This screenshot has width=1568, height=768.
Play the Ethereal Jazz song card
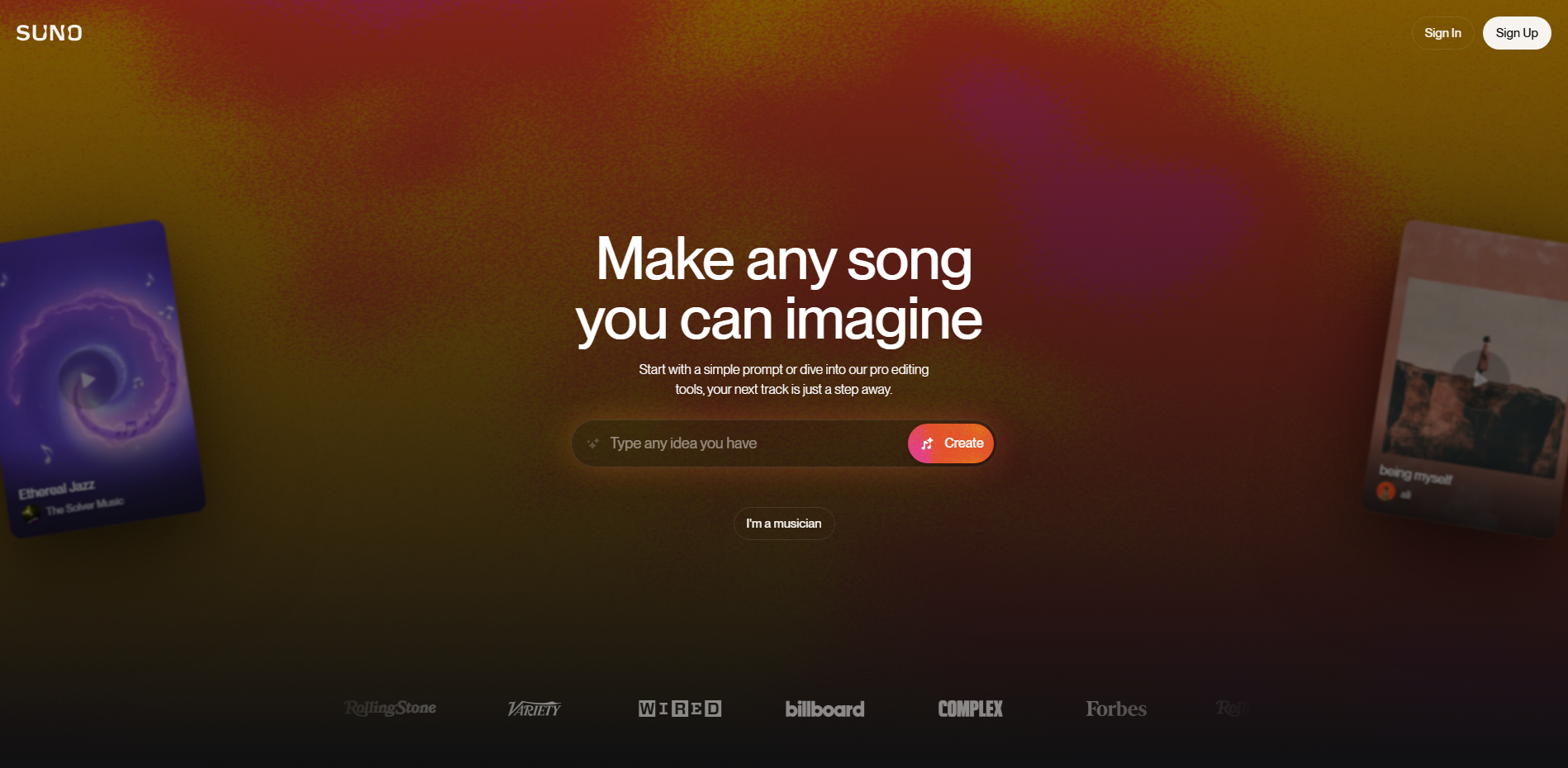[x=88, y=380]
